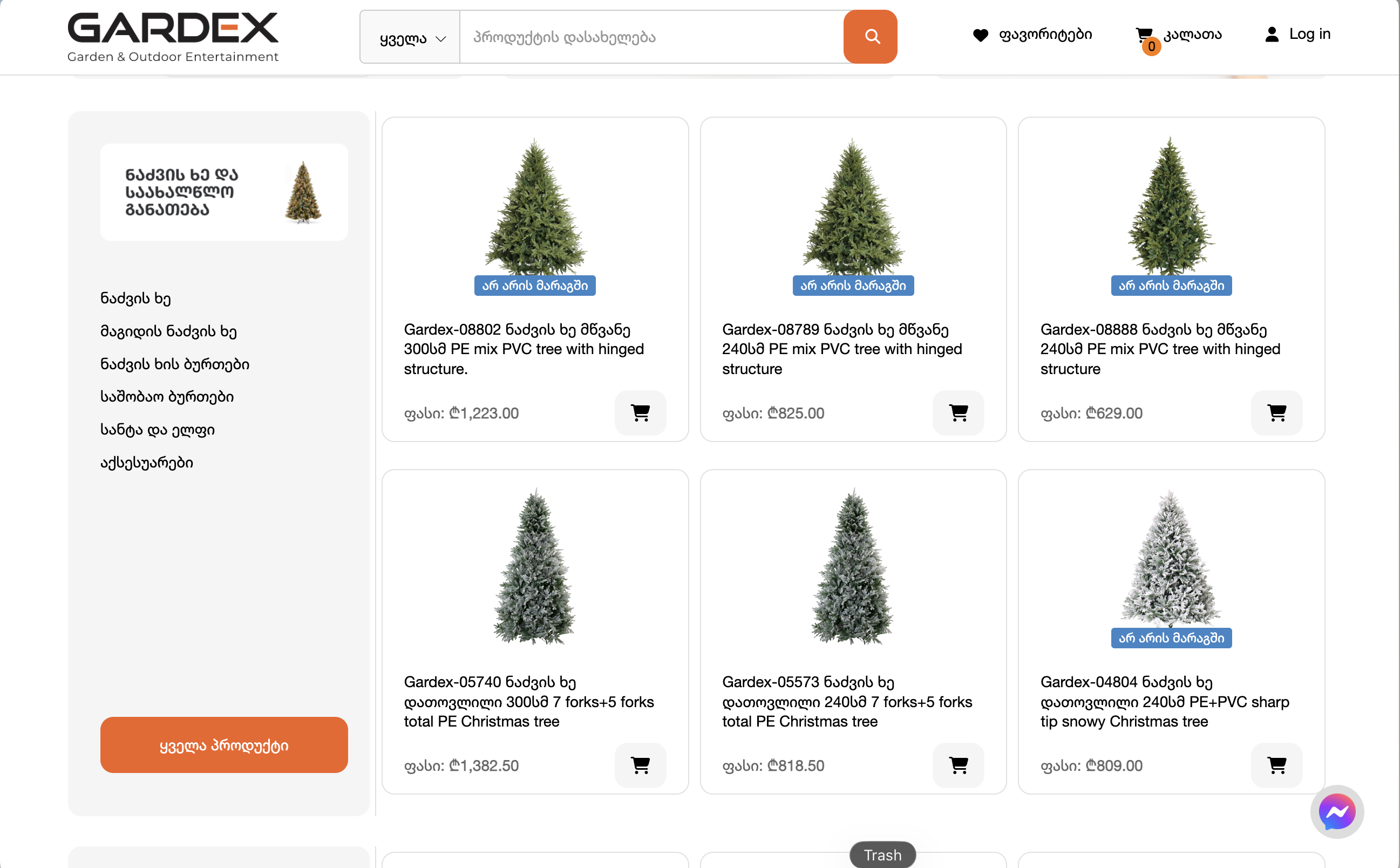Add Gardex-05740 snowy tree to cart

(640, 765)
